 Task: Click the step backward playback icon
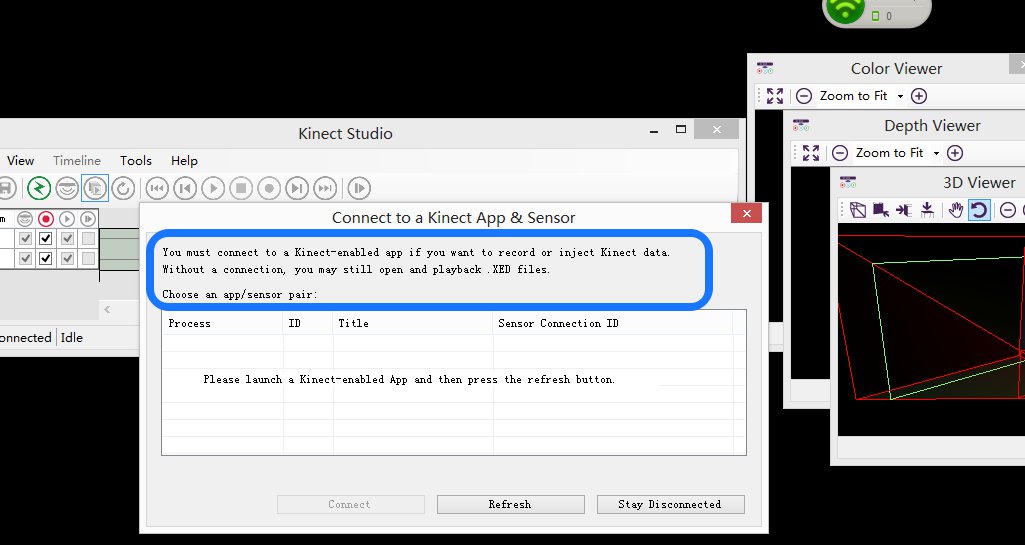(x=185, y=188)
